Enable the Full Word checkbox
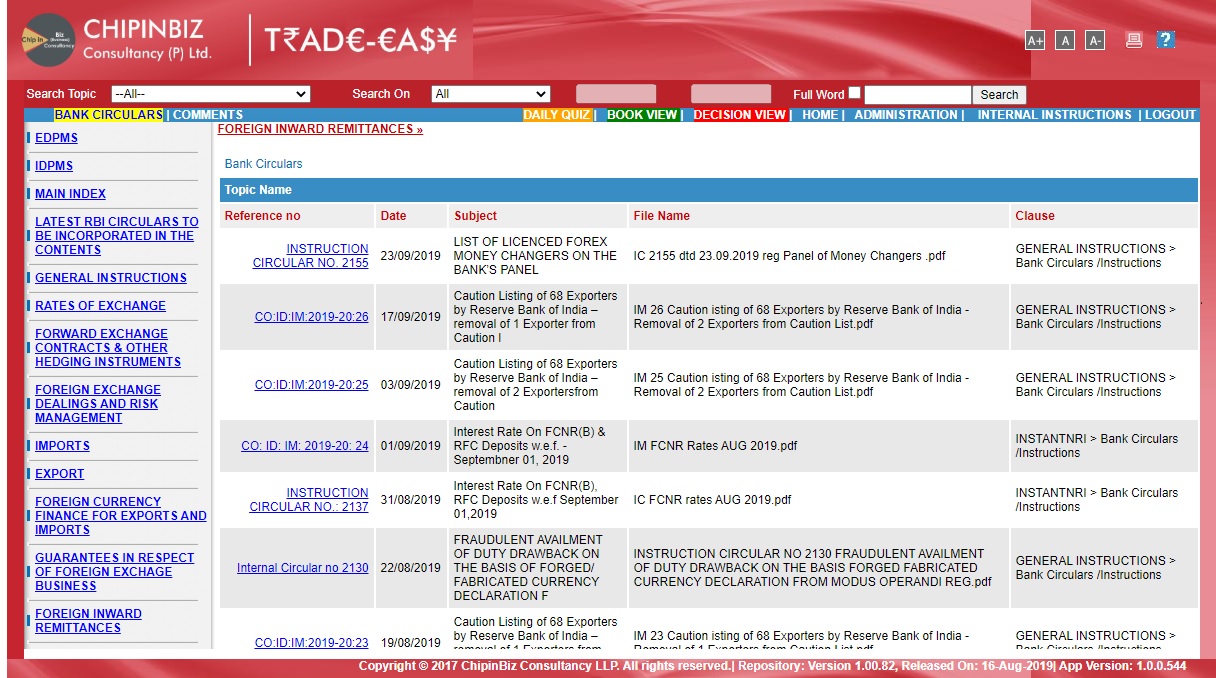Viewport: 1216px width, 678px height. [x=854, y=93]
